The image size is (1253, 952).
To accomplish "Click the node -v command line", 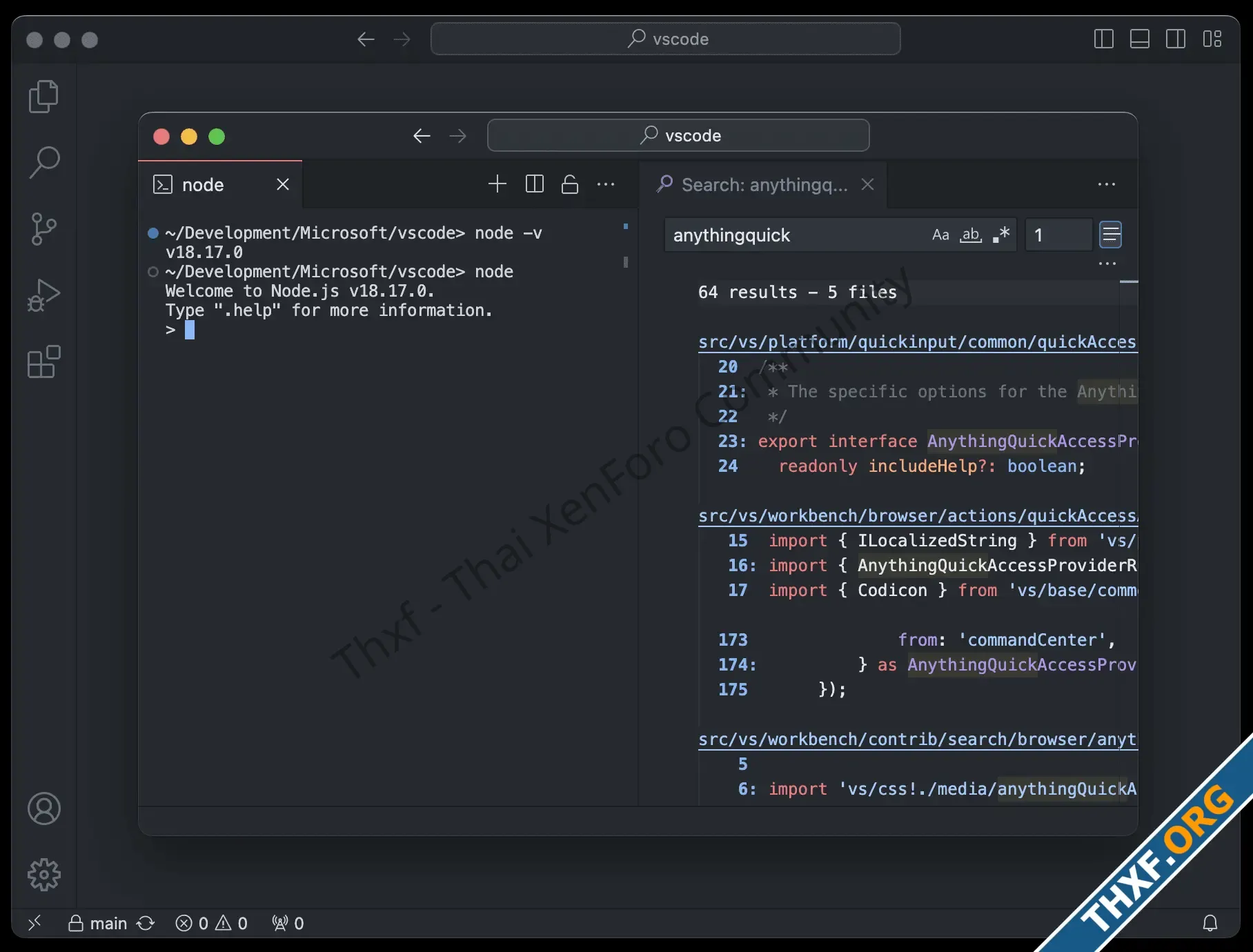I will click(353, 233).
